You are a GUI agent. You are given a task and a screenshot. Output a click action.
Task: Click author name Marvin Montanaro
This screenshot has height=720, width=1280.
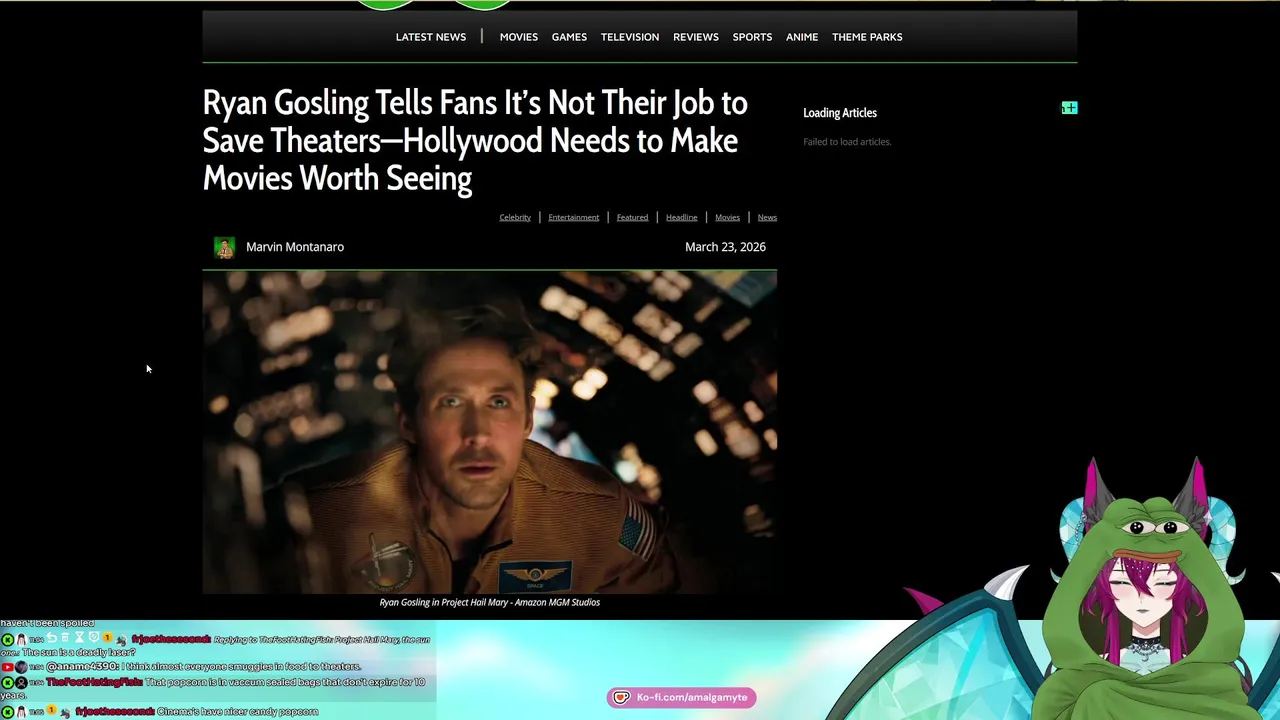(x=295, y=247)
